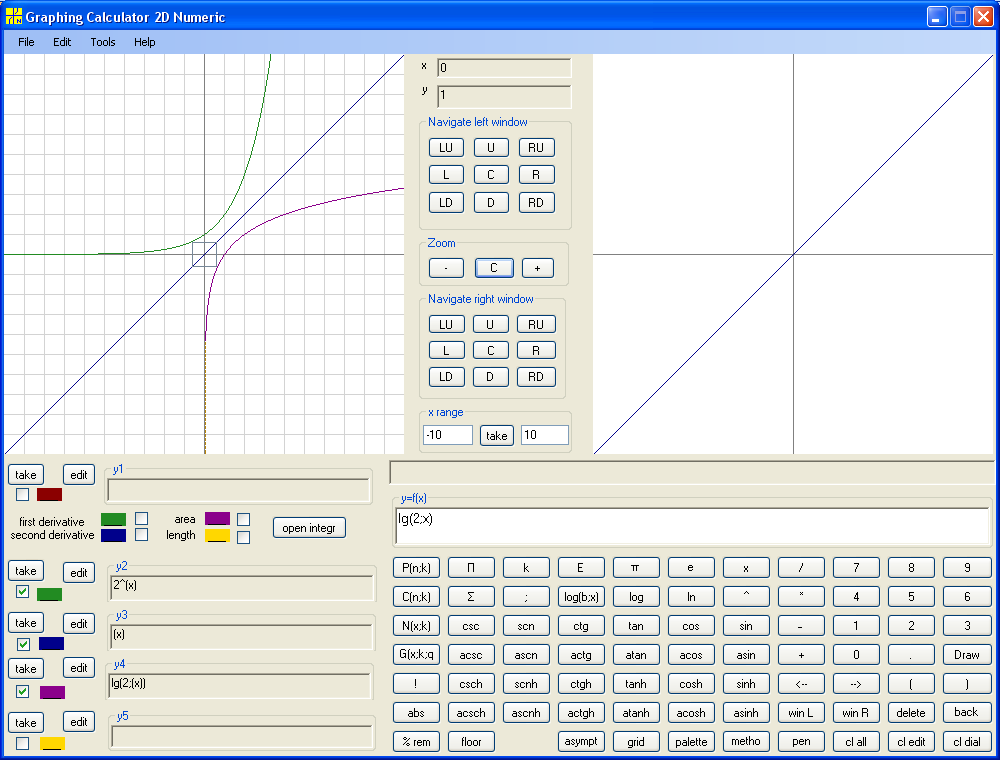Click the y=f(x) expression input field
Screen dimensions: 1000x760
(x=693, y=527)
